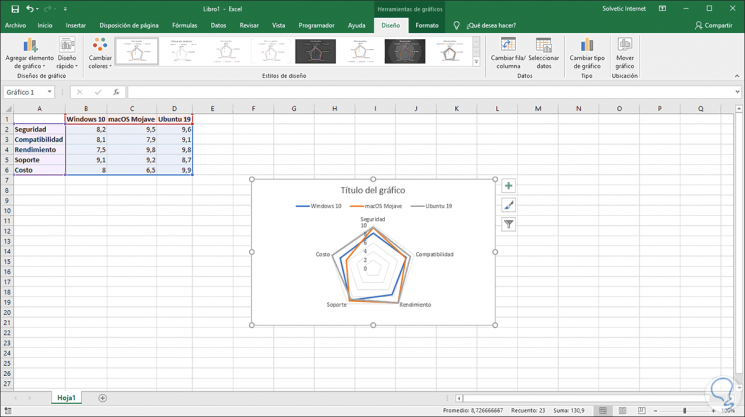Click the insert function fx icon
The image size is (745, 417).
pyautogui.click(x=116, y=92)
